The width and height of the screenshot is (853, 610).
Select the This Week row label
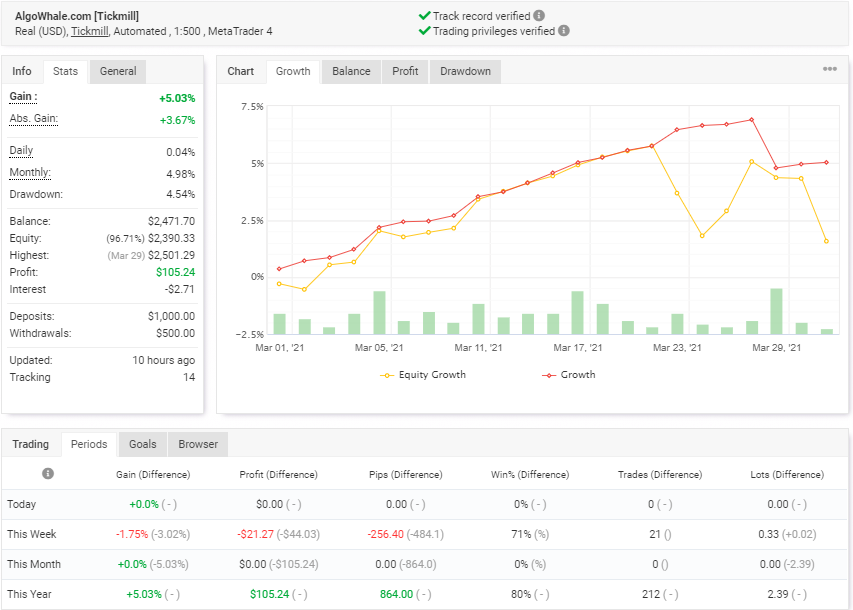click(x=32, y=534)
